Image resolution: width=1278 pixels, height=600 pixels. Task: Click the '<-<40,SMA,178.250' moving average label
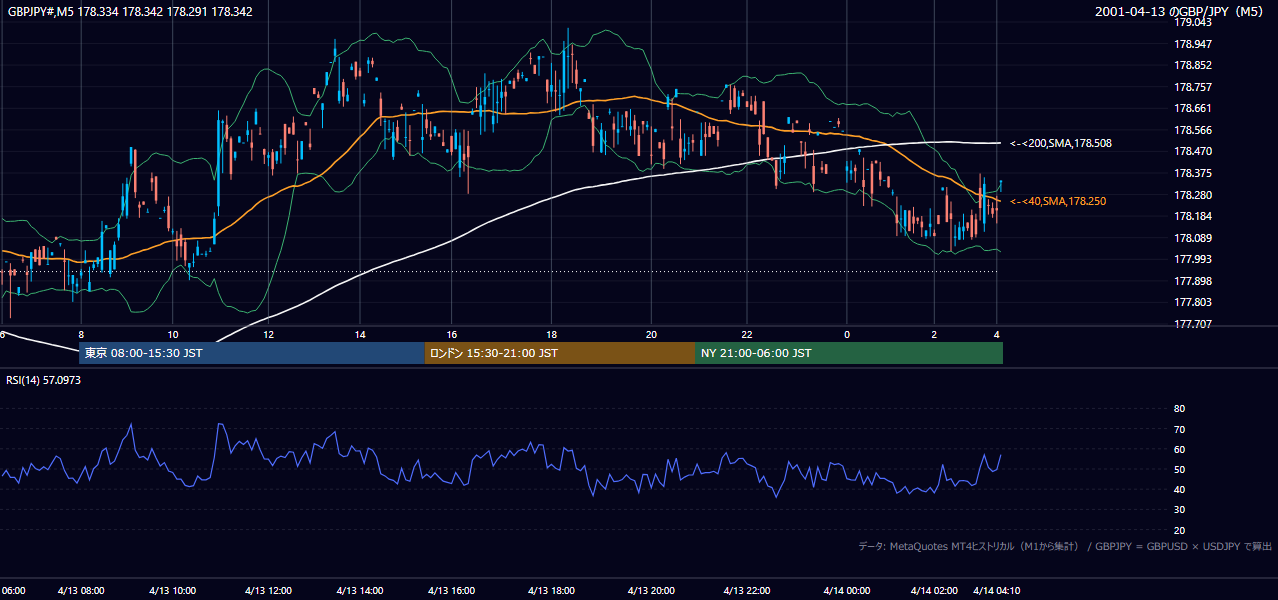[1058, 202]
